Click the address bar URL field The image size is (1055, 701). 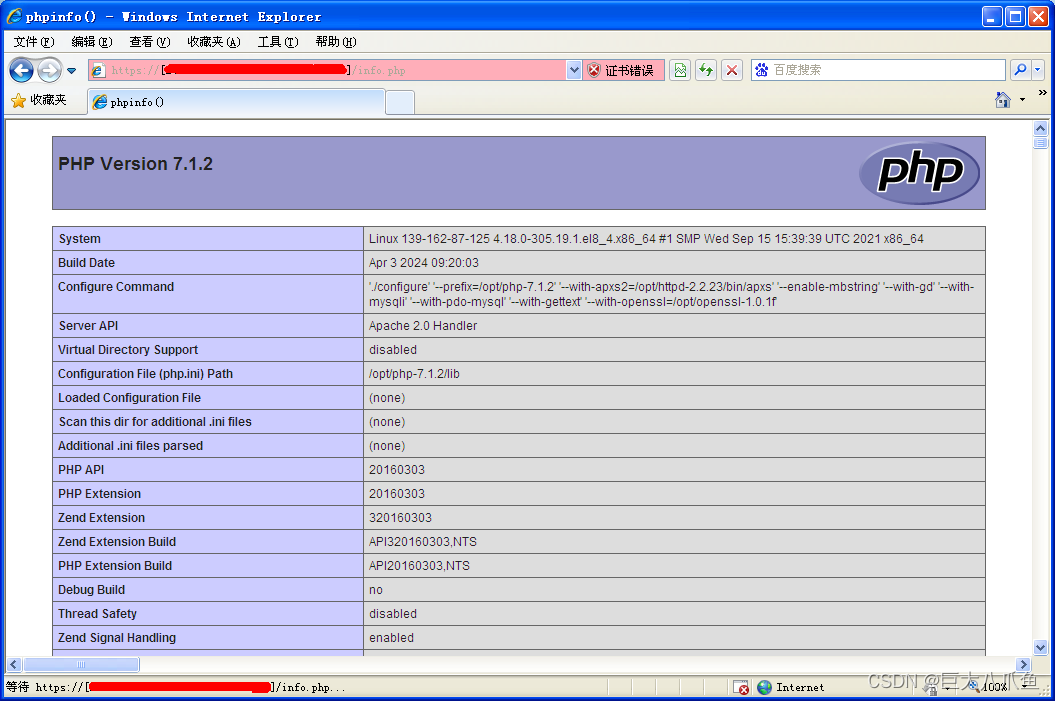329,70
